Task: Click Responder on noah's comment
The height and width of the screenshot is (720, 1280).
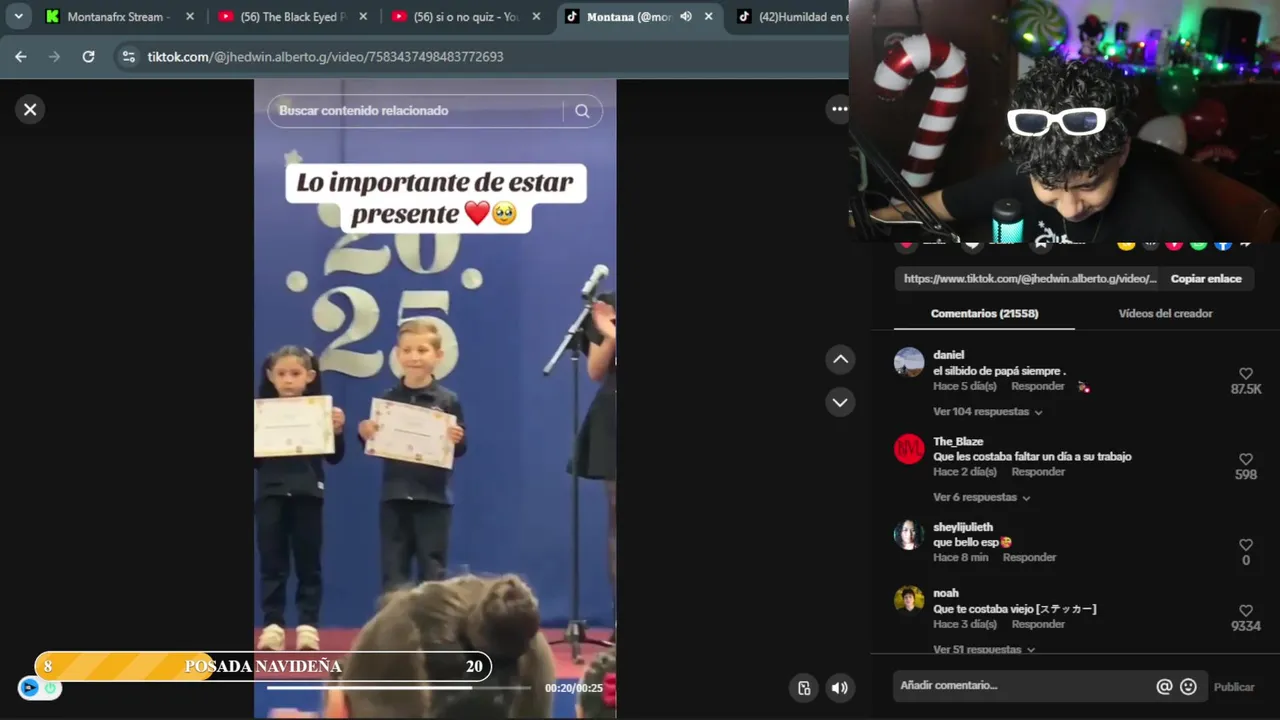Action: coord(1037,624)
